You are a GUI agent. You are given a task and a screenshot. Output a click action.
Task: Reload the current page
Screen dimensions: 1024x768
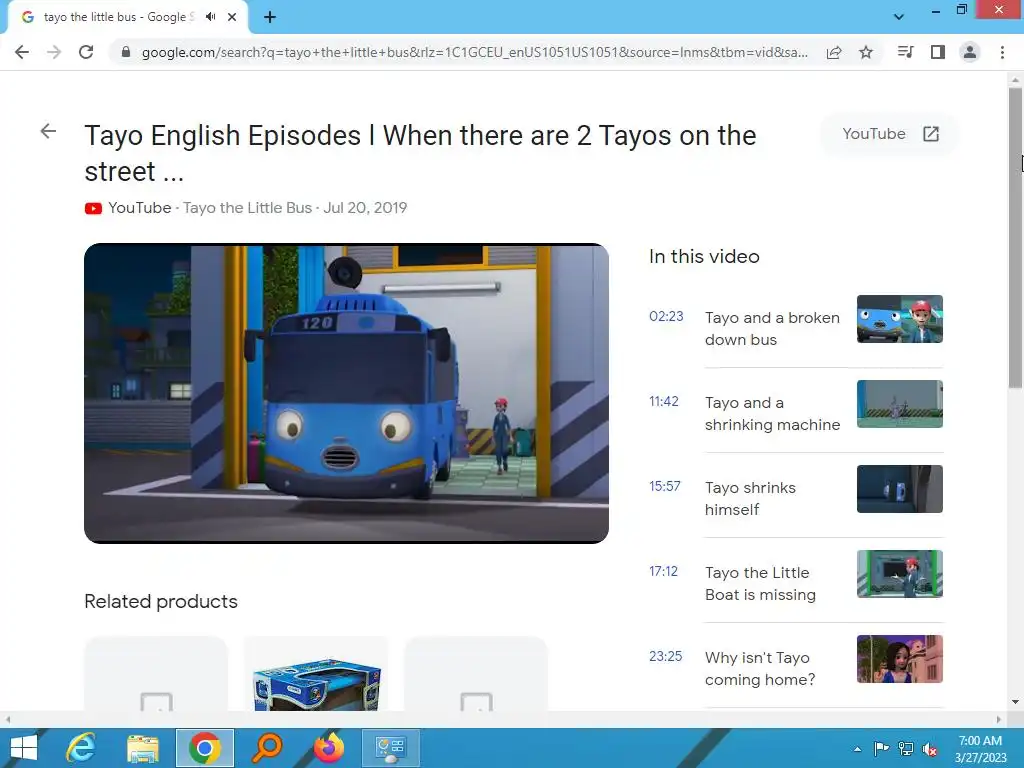[86, 52]
